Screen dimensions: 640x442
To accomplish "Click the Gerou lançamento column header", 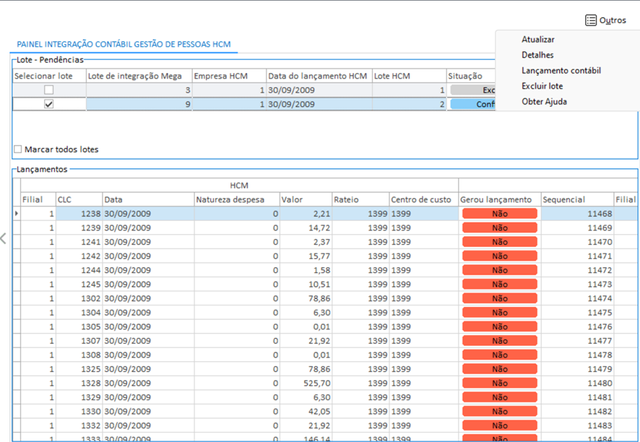I will click(x=499, y=199).
